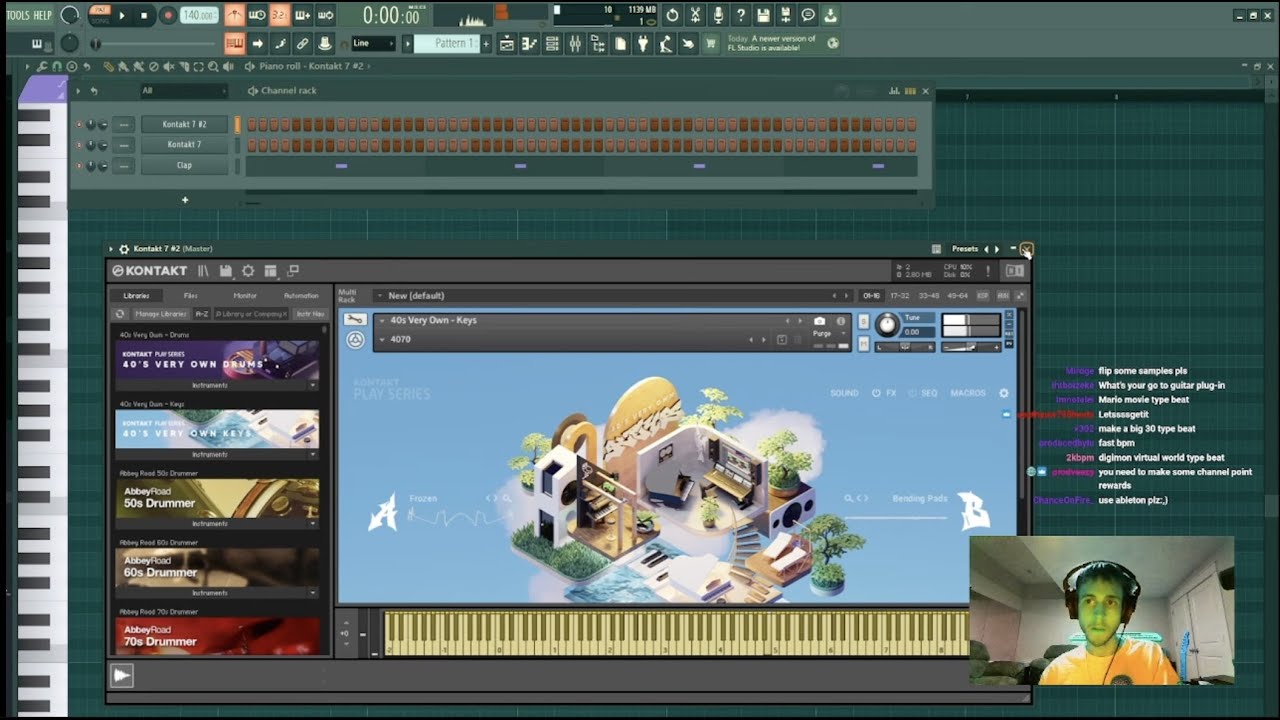Screen dimensions: 1280x720
Task: Open the TOOLS menu
Action: click(17, 15)
